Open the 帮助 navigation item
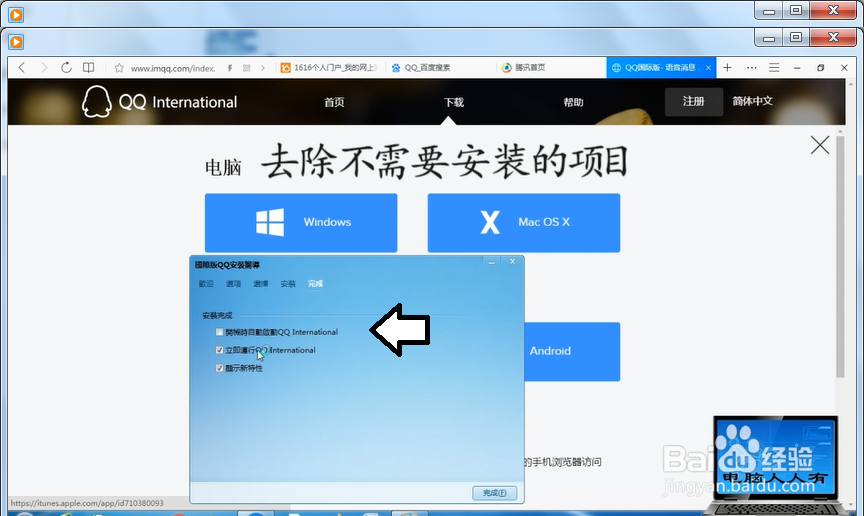This screenshot has width=864, height=516. (x=573, y=102)
